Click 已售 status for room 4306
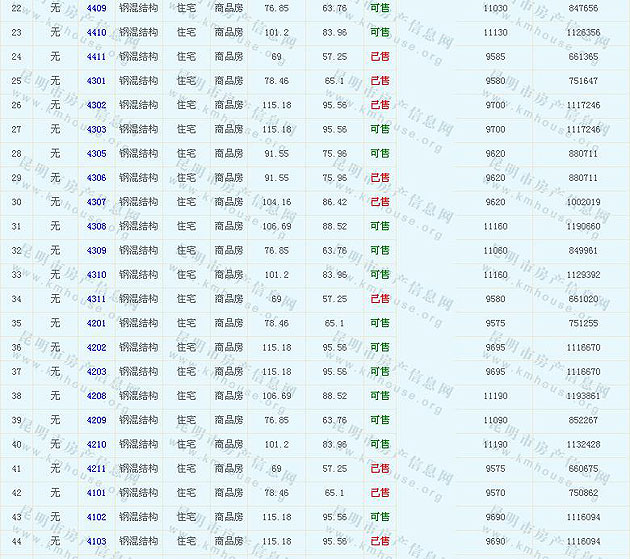 point(380,178)
